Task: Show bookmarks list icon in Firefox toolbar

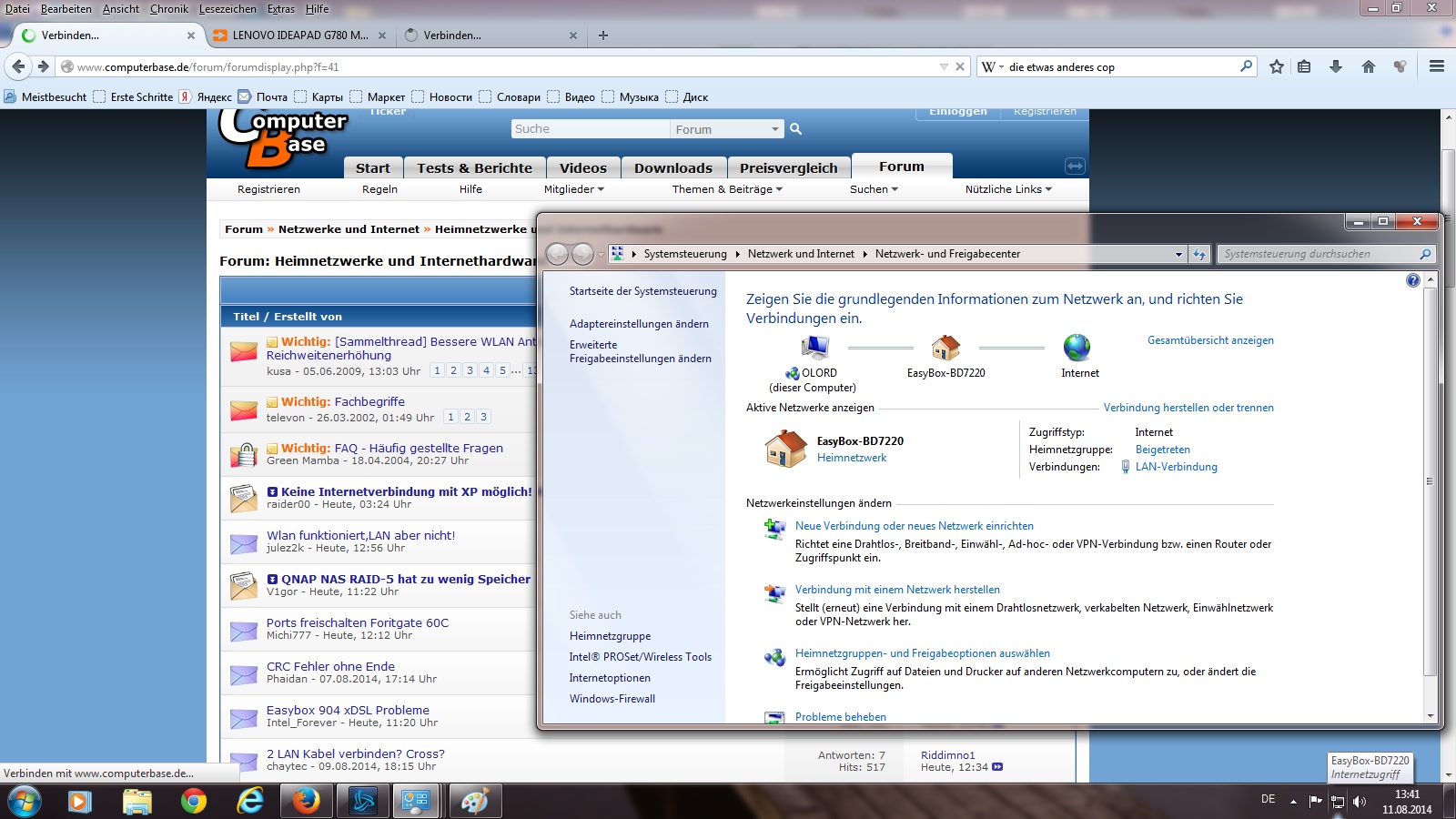Action: [1304, 66]
